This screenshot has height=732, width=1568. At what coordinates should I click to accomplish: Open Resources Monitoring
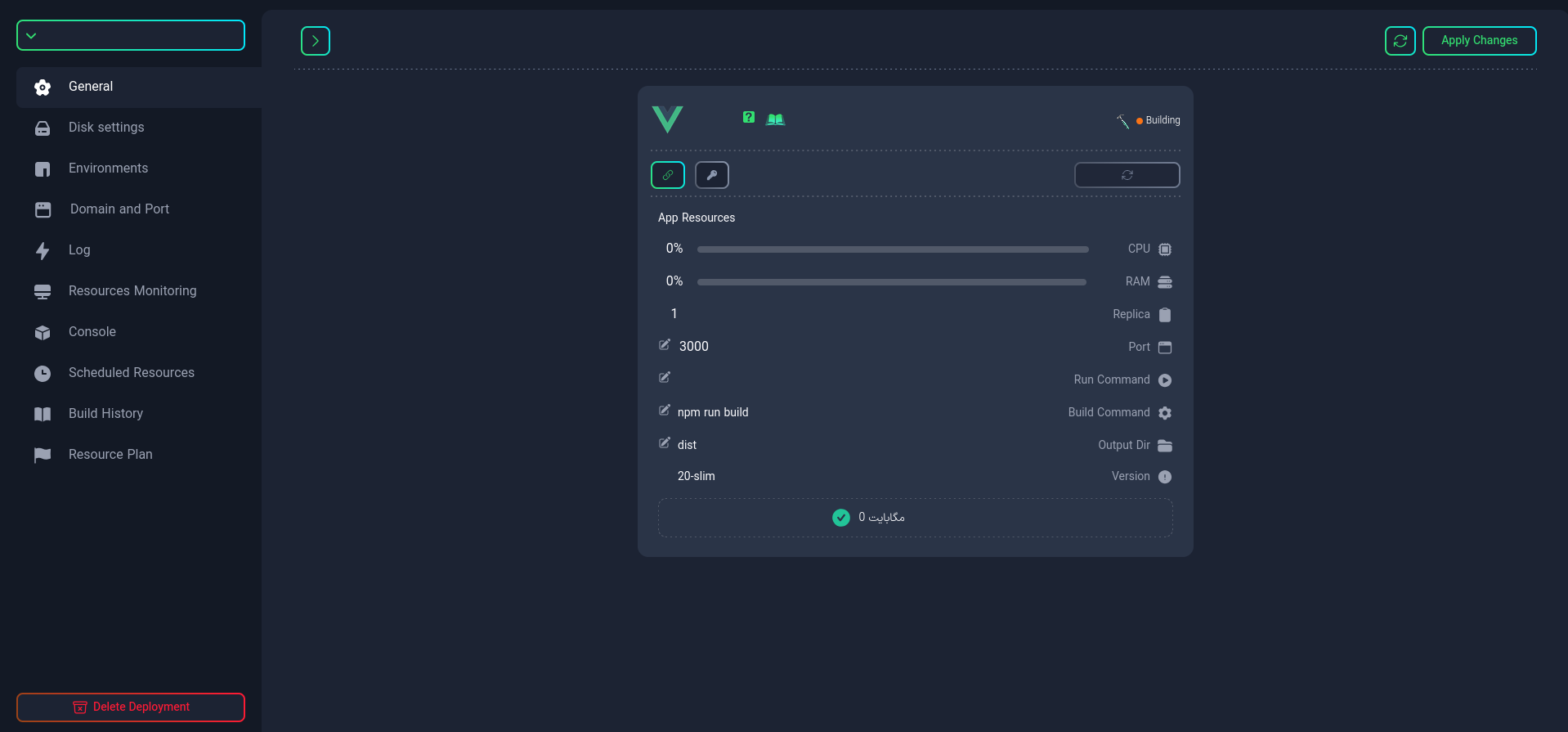139,291
